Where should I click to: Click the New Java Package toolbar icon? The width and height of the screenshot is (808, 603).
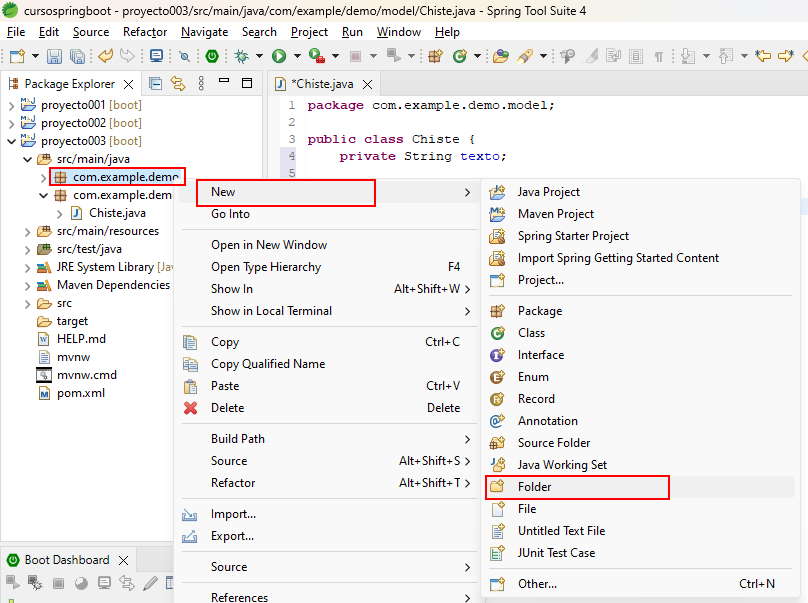[x=435, y=56]
